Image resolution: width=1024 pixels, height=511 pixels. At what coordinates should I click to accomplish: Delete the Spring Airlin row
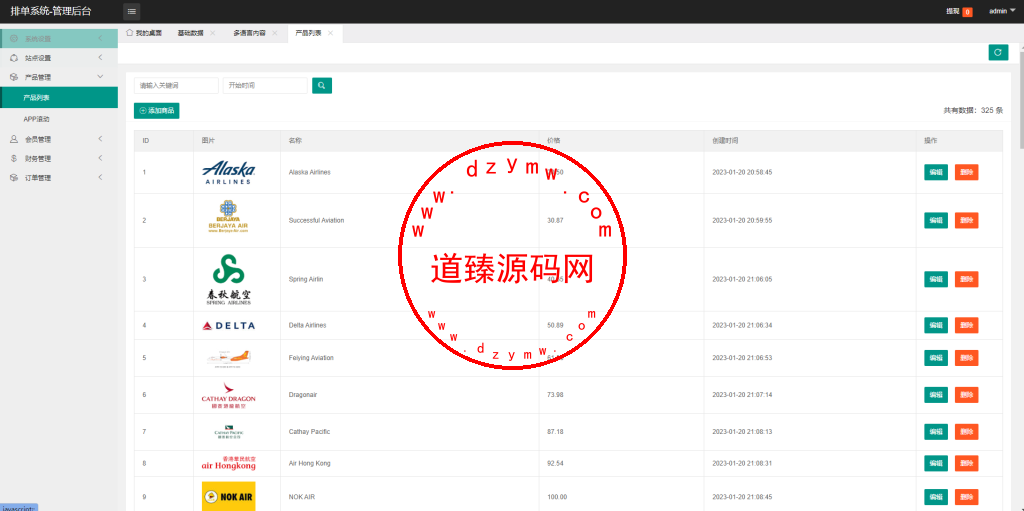coord(967,280)
